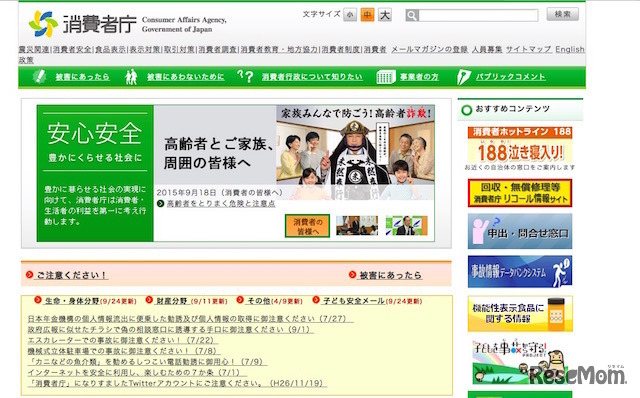Image resolution: width=640 pixels, height=398 pixels.
Task: Open the 消費者制度 menu link
Action: tap(340, 49)
